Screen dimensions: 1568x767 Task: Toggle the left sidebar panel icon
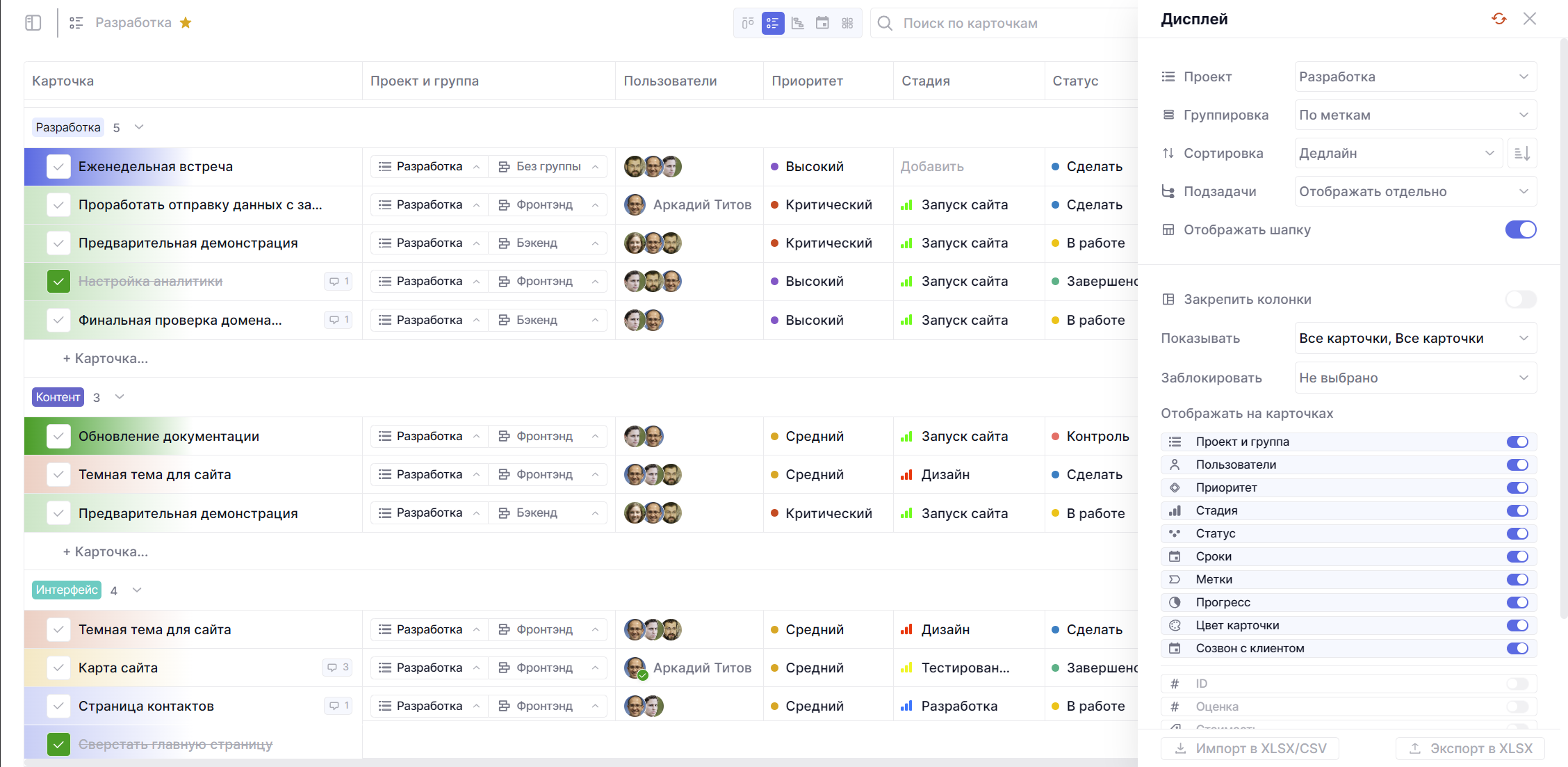(x=33, y=23)
